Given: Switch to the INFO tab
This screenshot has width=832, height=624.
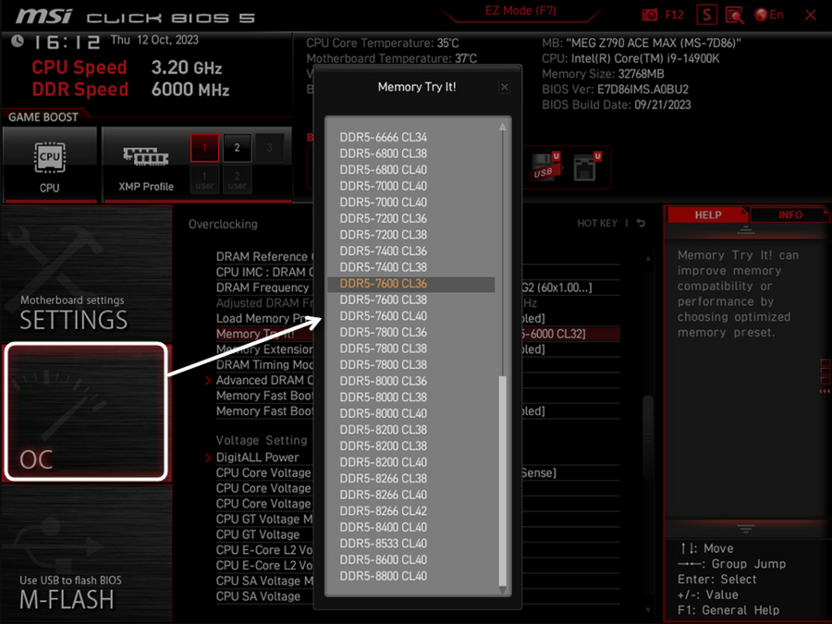Looking at the screenshot, I should [x=789, y=213].
